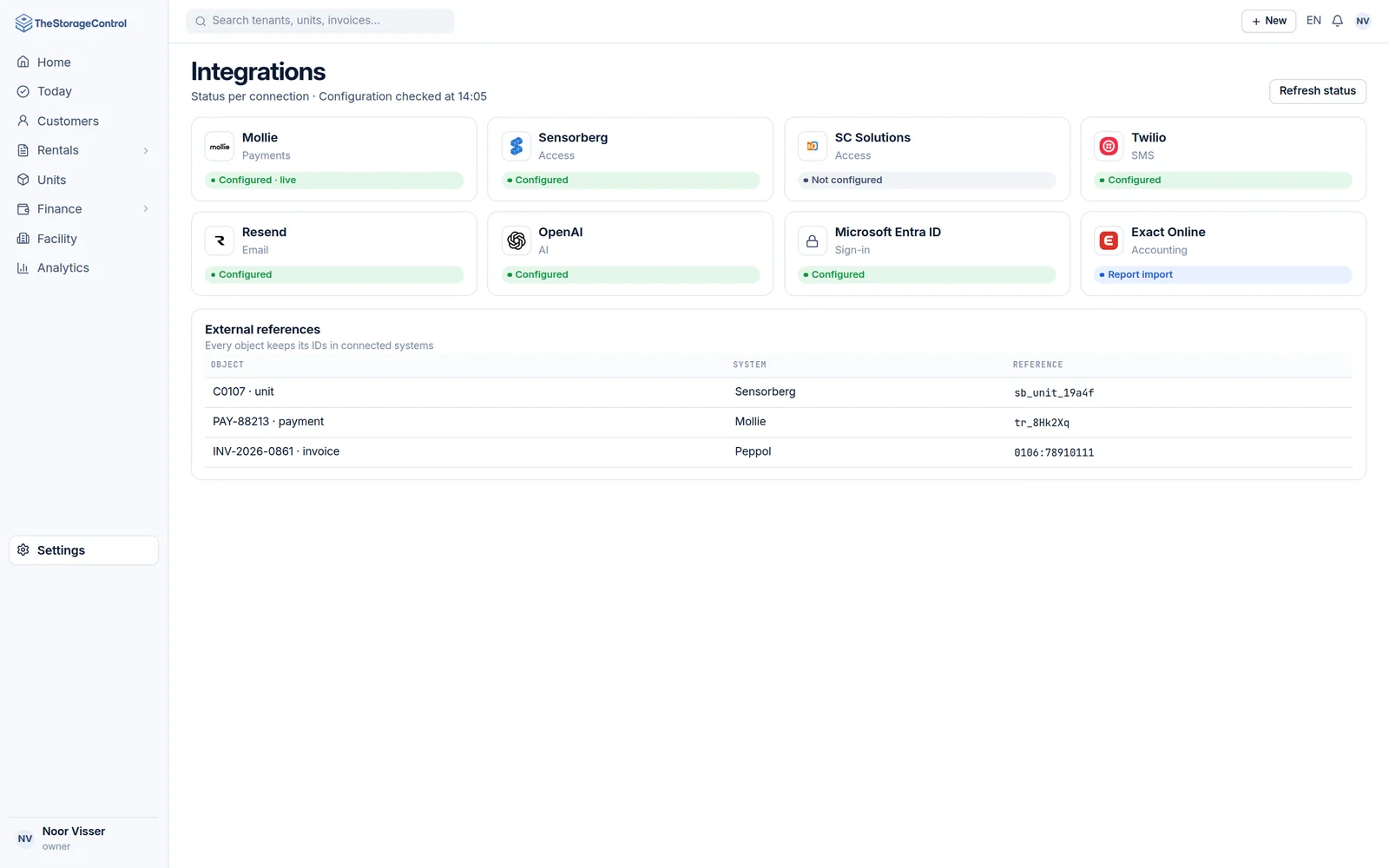Click the Sensorberg logo icon
The image size is (1389, 868).
tap(517, 147)
